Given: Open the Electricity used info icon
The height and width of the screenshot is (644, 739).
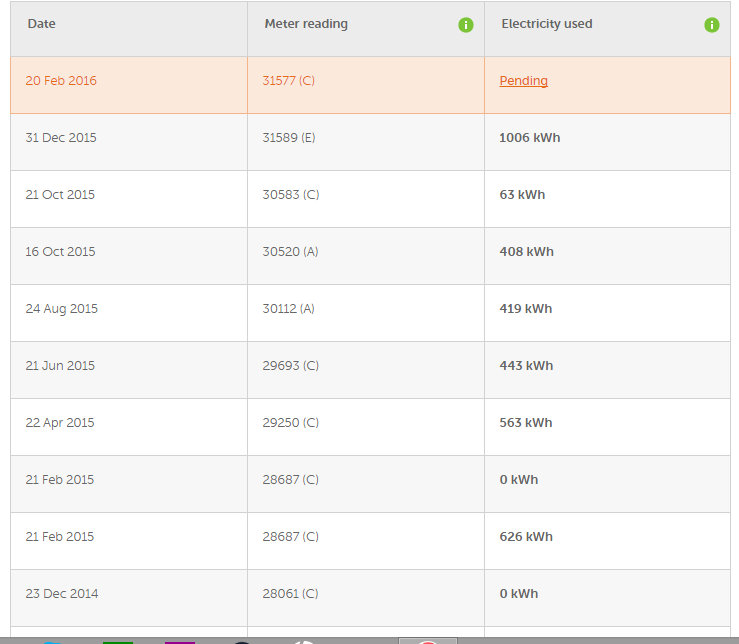Looking at the screenshot, I should (712, 25).
